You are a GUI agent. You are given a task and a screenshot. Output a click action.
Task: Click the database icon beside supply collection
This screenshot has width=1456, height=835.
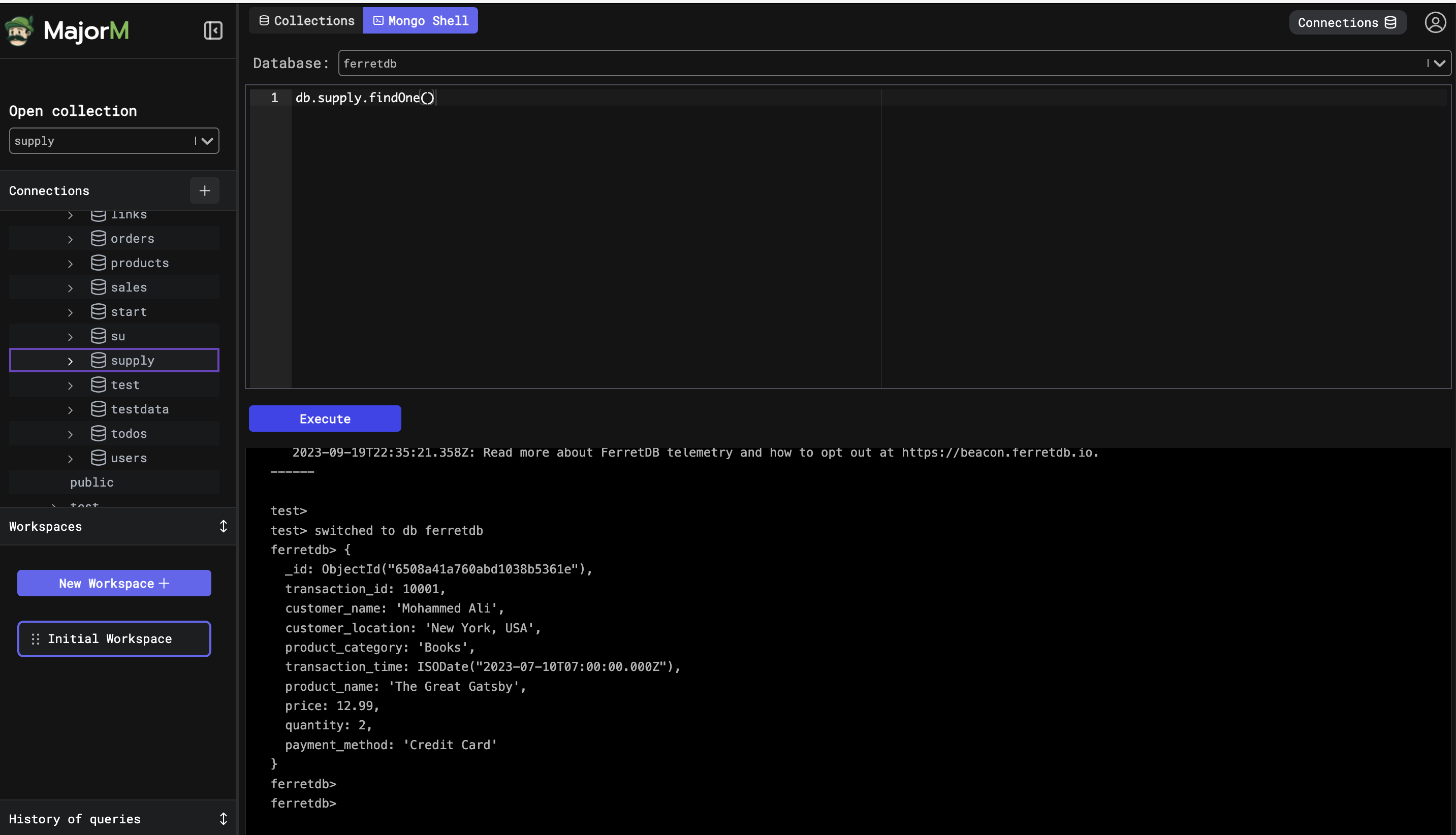[x=99, y=360]
